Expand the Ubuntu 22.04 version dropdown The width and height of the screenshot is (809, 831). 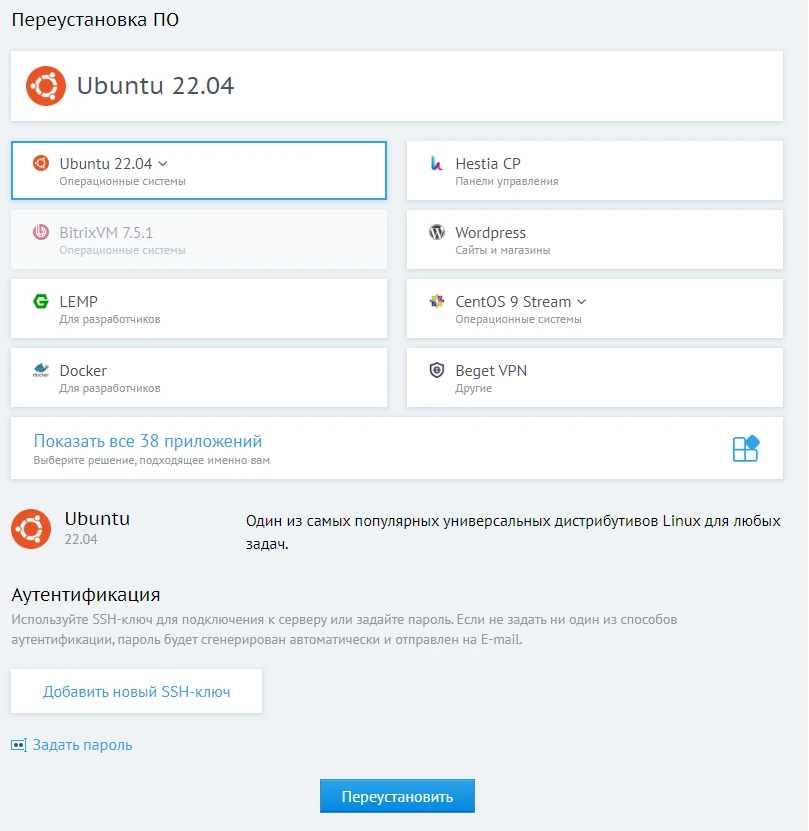pyautogui.click(x=163, y=163)
